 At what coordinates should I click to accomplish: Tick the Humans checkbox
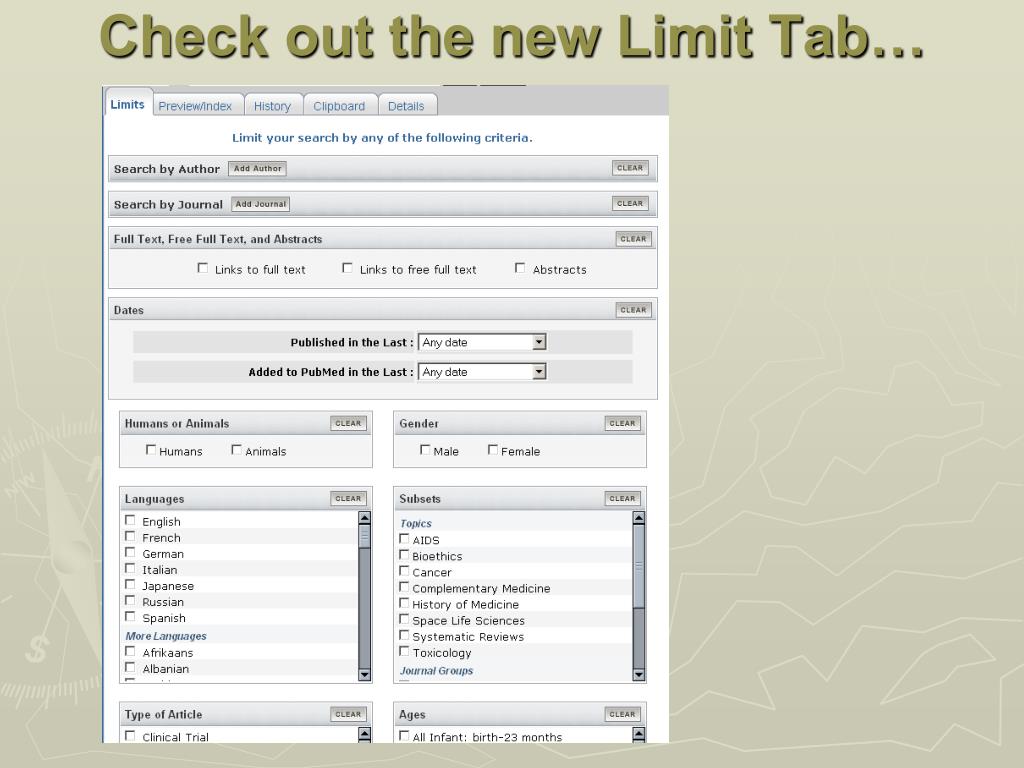(x=151, y=449)
